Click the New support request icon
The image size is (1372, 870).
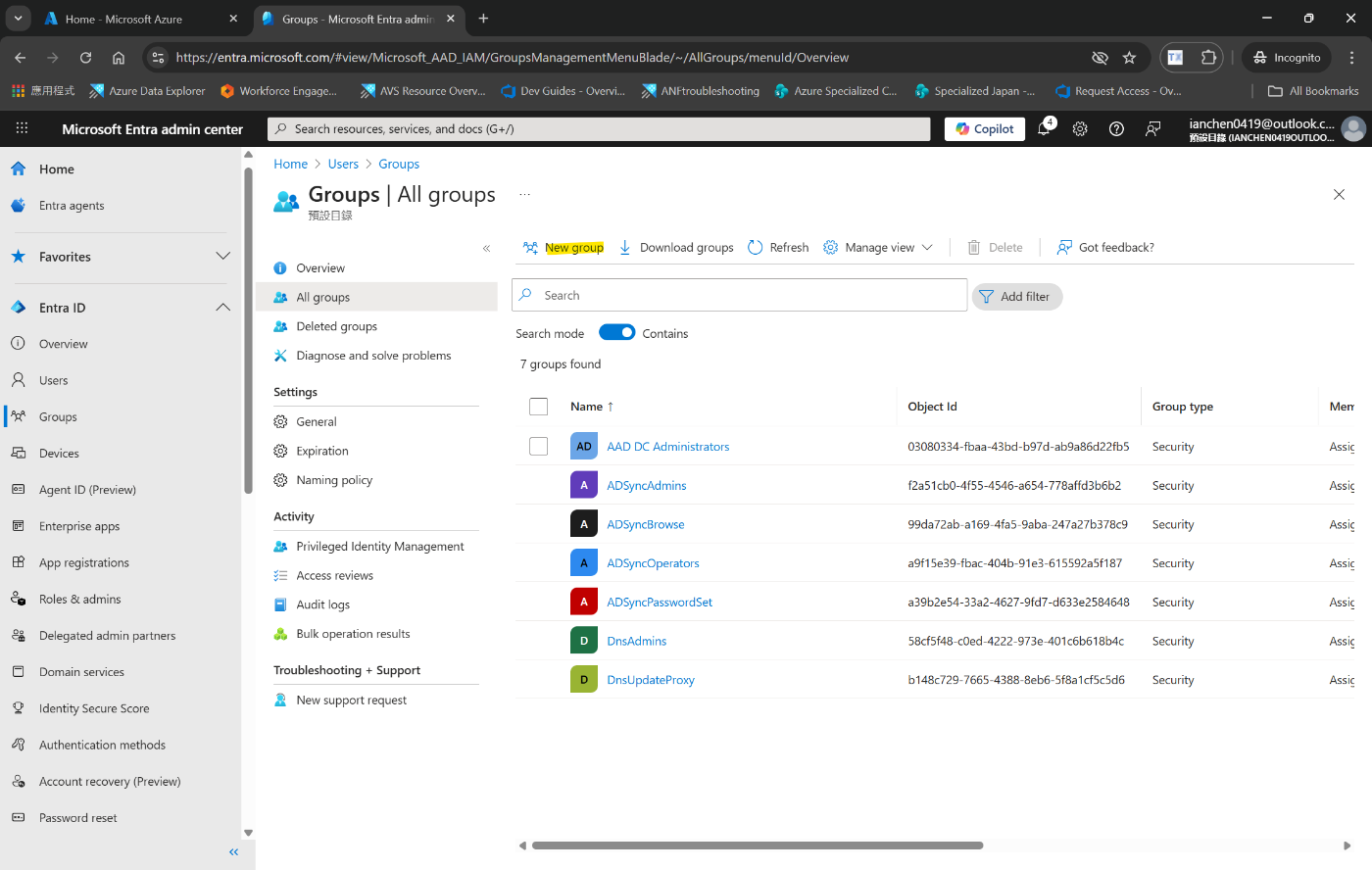coord(280,700)
